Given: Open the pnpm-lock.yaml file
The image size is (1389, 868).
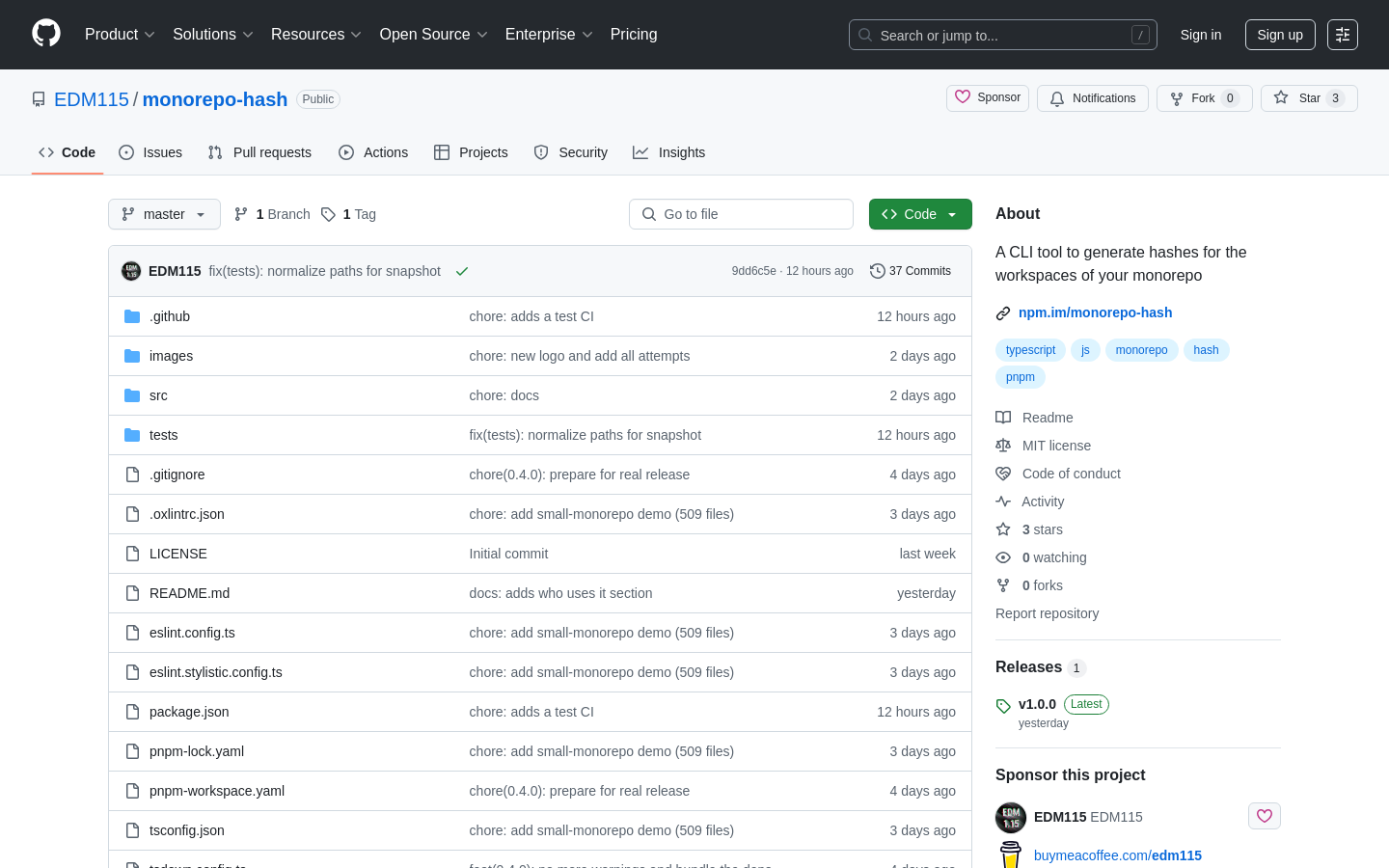Looking at the screenshot, I should [197, 751].
